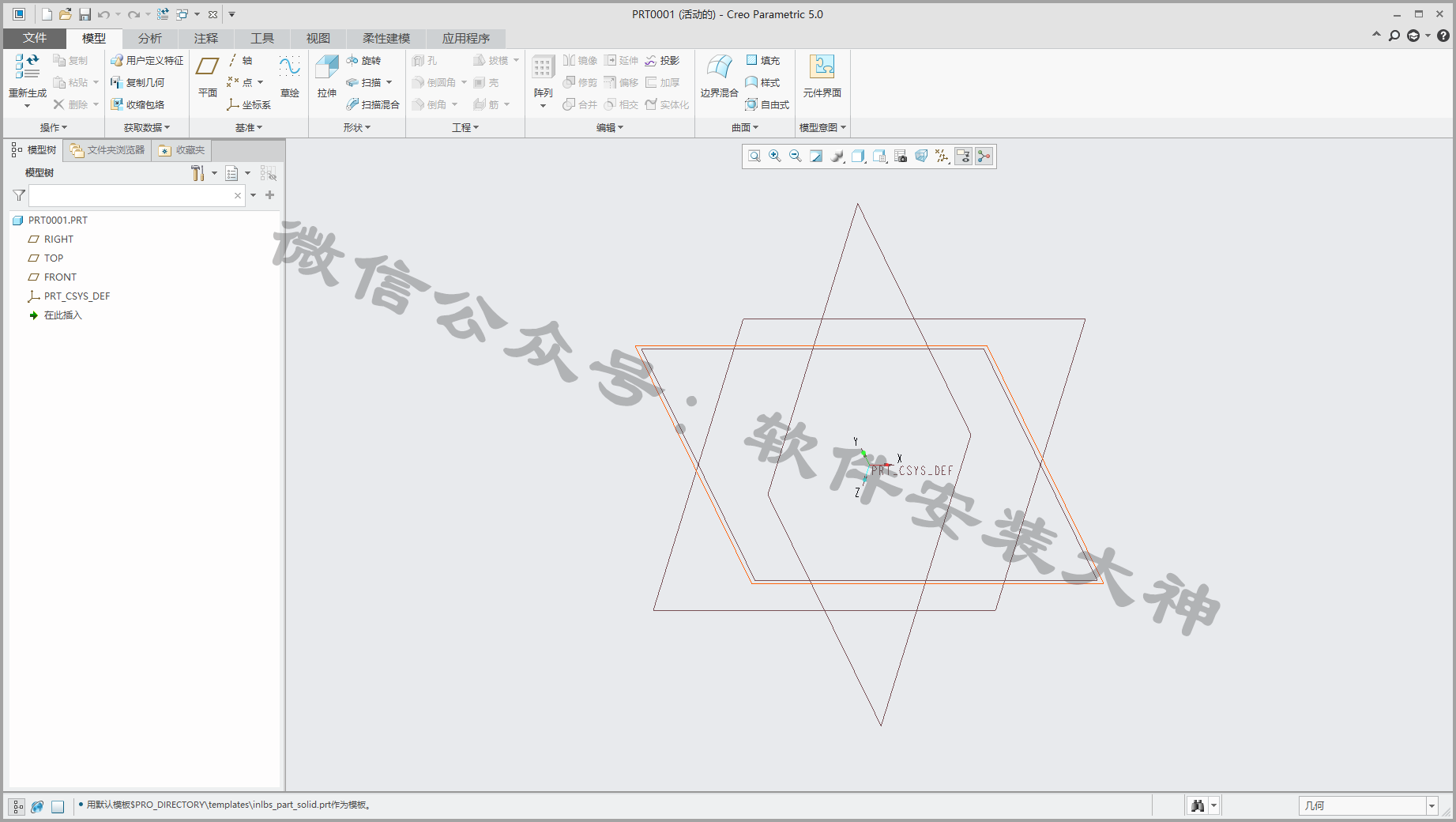The image size is (1456, 822).
Task: Toggle model tree panel from status bar
Action: coord(17,806)
